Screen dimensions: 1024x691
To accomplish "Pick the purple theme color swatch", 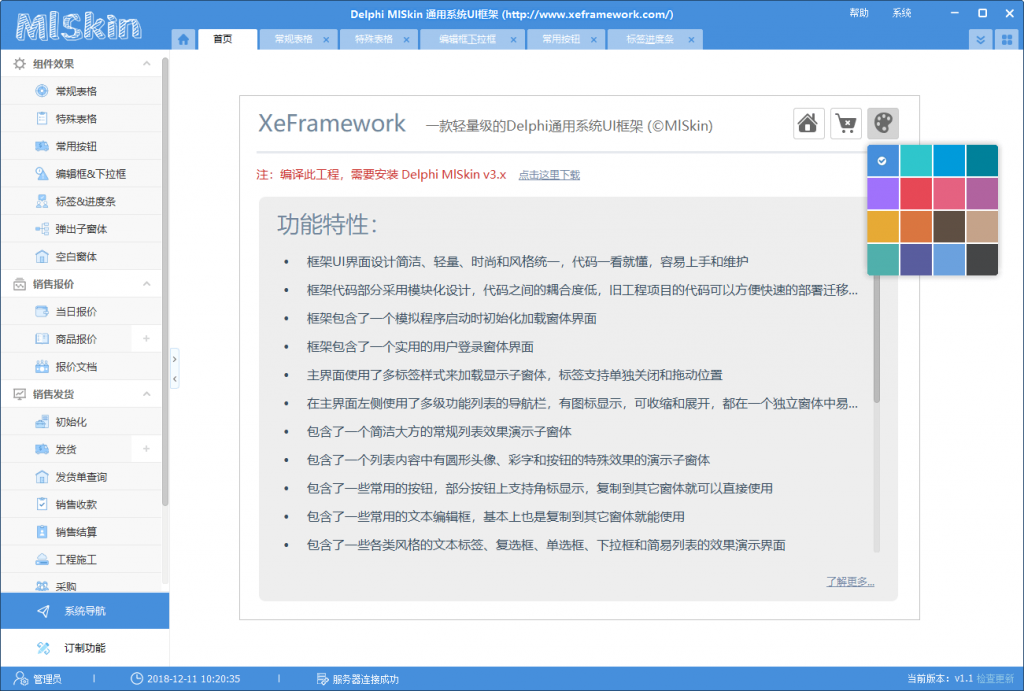I will [883, 193].
